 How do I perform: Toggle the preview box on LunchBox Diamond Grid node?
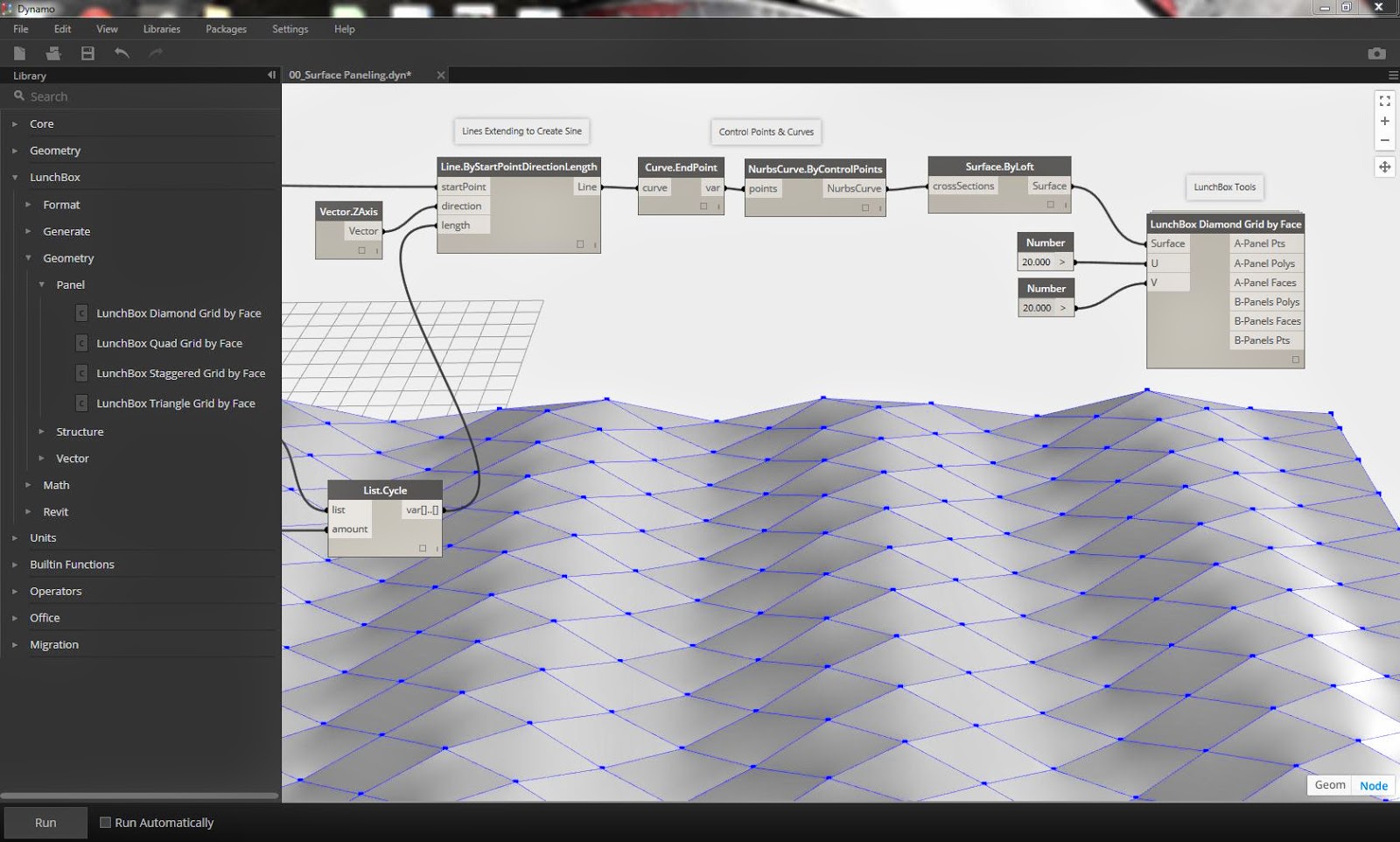tap(1296, 360)
